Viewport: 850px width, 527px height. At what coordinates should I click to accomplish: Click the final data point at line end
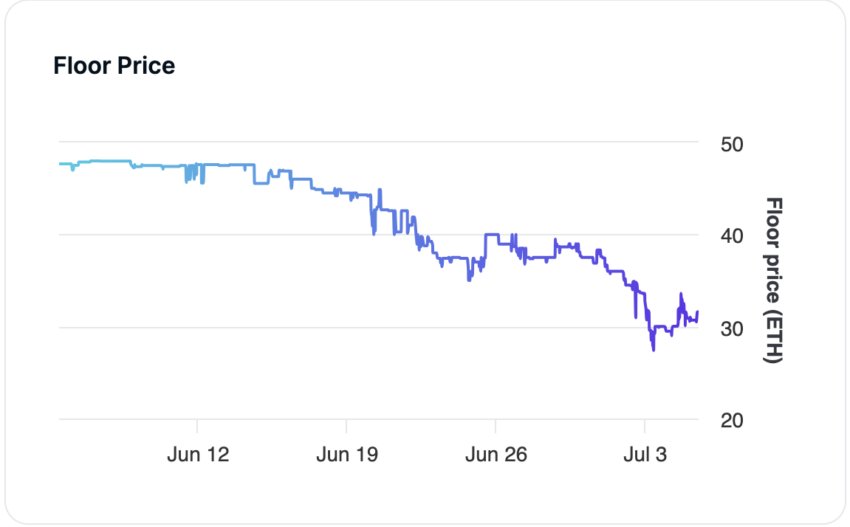click(698, 312)
